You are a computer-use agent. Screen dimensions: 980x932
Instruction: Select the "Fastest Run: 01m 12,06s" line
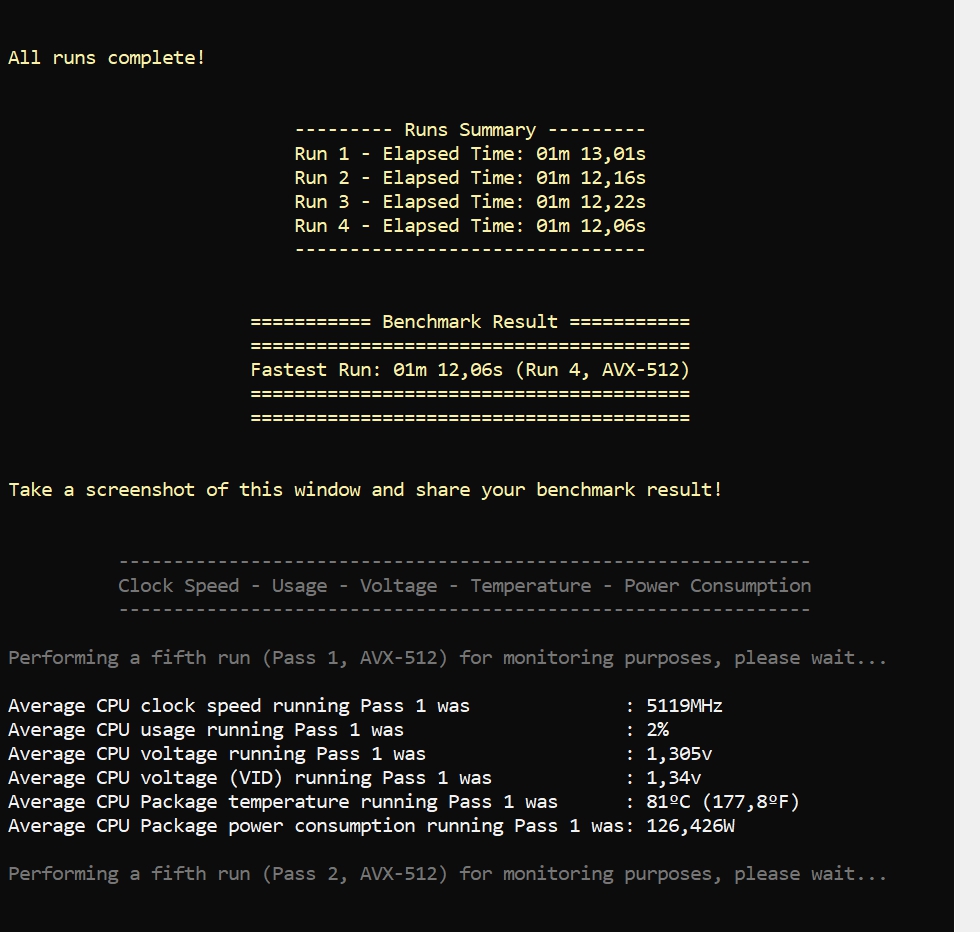[470, 370]
